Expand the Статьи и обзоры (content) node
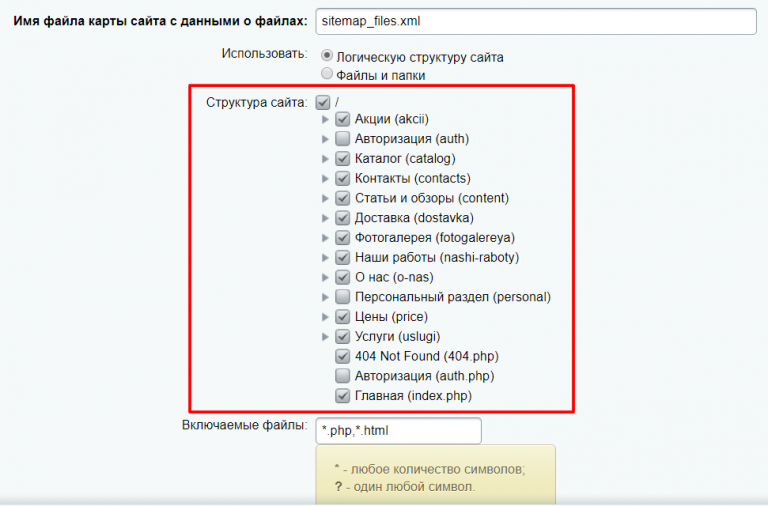This screenshot has height=506, width=768. [325, 198]
